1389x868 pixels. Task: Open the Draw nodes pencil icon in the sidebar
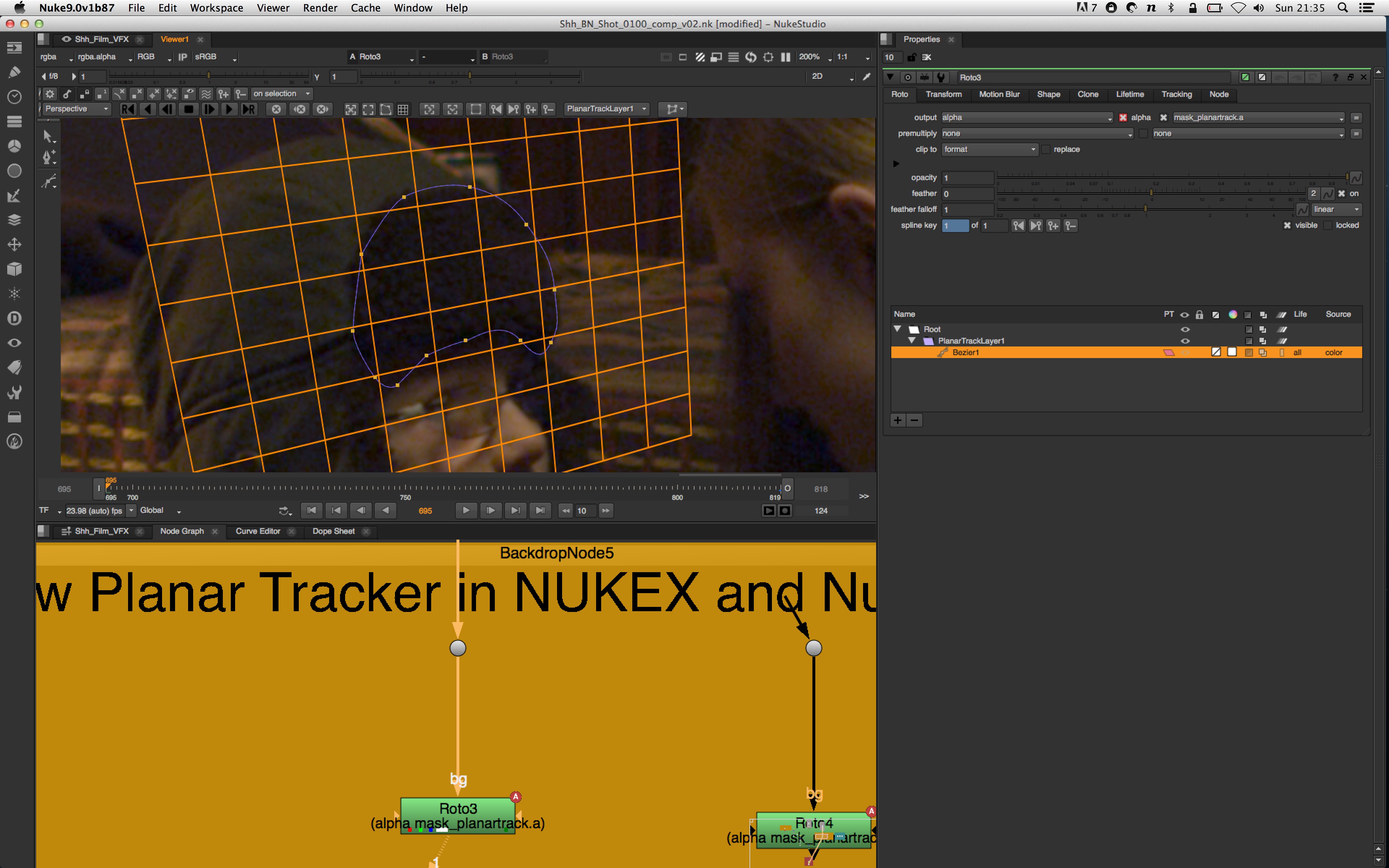coord(14,72)
